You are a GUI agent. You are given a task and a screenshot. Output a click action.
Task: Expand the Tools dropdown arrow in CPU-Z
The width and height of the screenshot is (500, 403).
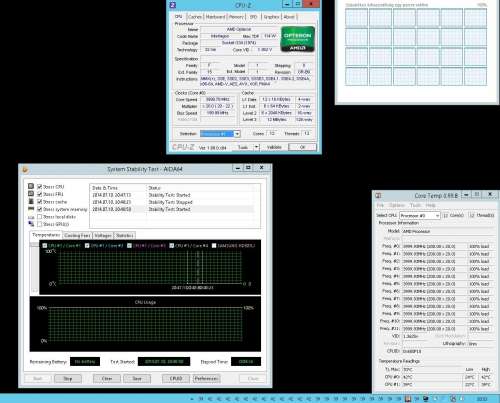tap(256, 147)
